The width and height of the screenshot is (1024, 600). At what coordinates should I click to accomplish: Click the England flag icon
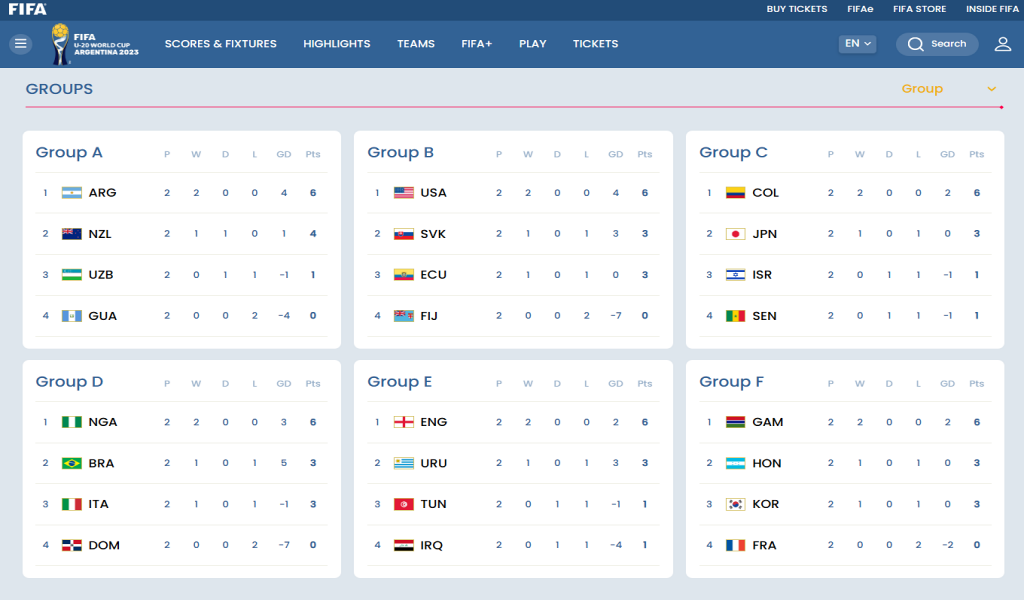(x=404, y=422)
